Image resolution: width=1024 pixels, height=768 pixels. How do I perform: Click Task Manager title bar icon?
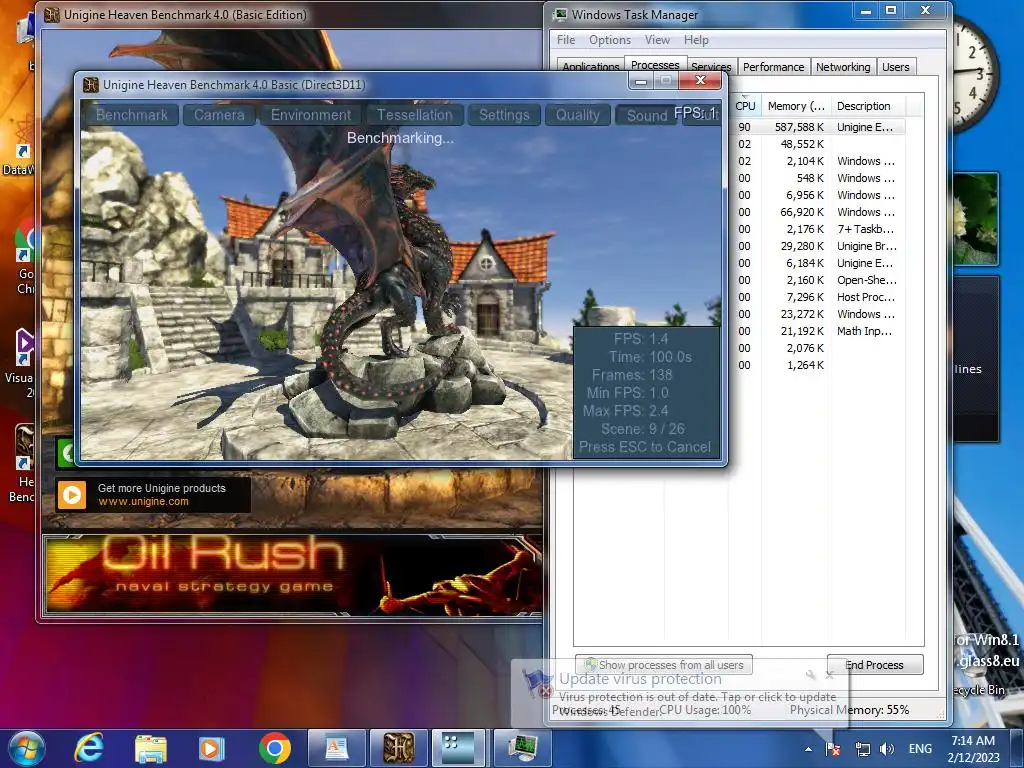click(x=560, y=14)
